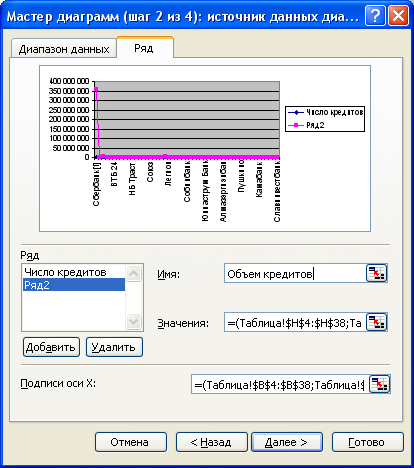Screen dimensions: 414x468
Task: Click the ВТБ 24 axis label in preview
Action: pos(114,174)
